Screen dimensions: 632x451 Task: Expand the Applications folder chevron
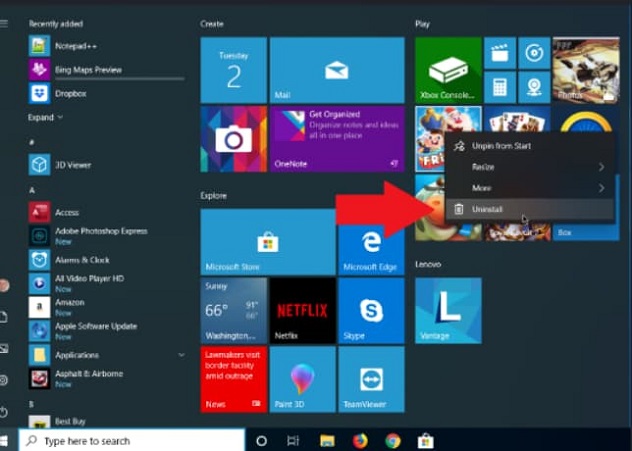pyautogui.click(x=181, y=355)
